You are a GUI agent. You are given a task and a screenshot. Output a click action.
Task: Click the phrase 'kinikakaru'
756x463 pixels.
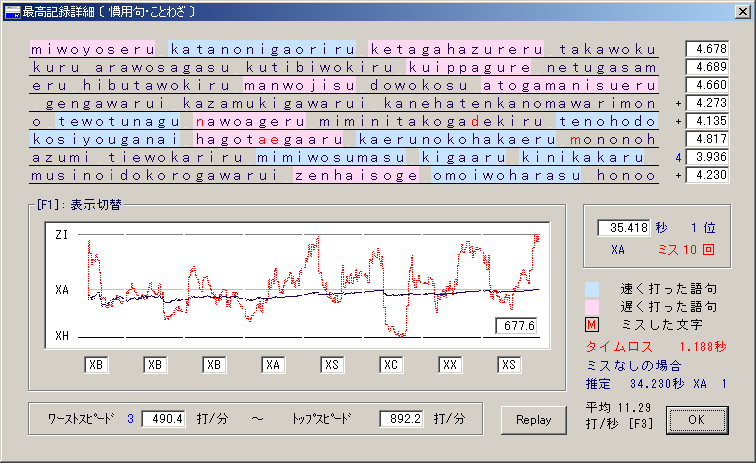582,157
